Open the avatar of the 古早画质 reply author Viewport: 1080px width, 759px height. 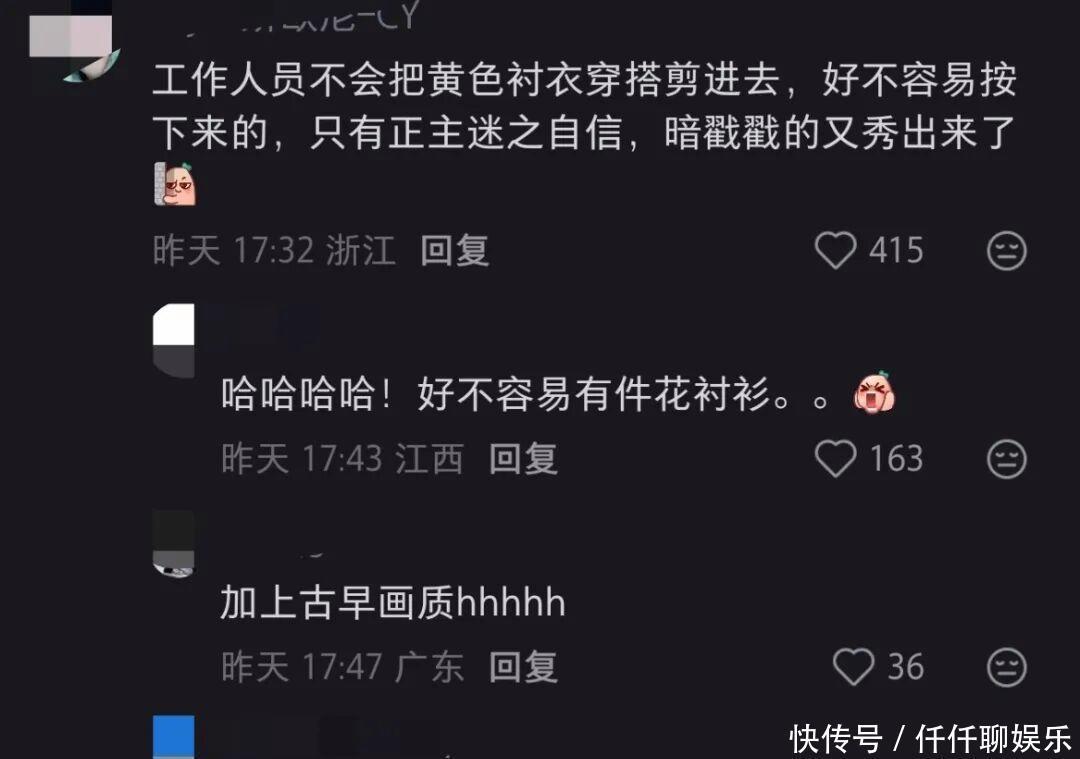click(174, 544)
